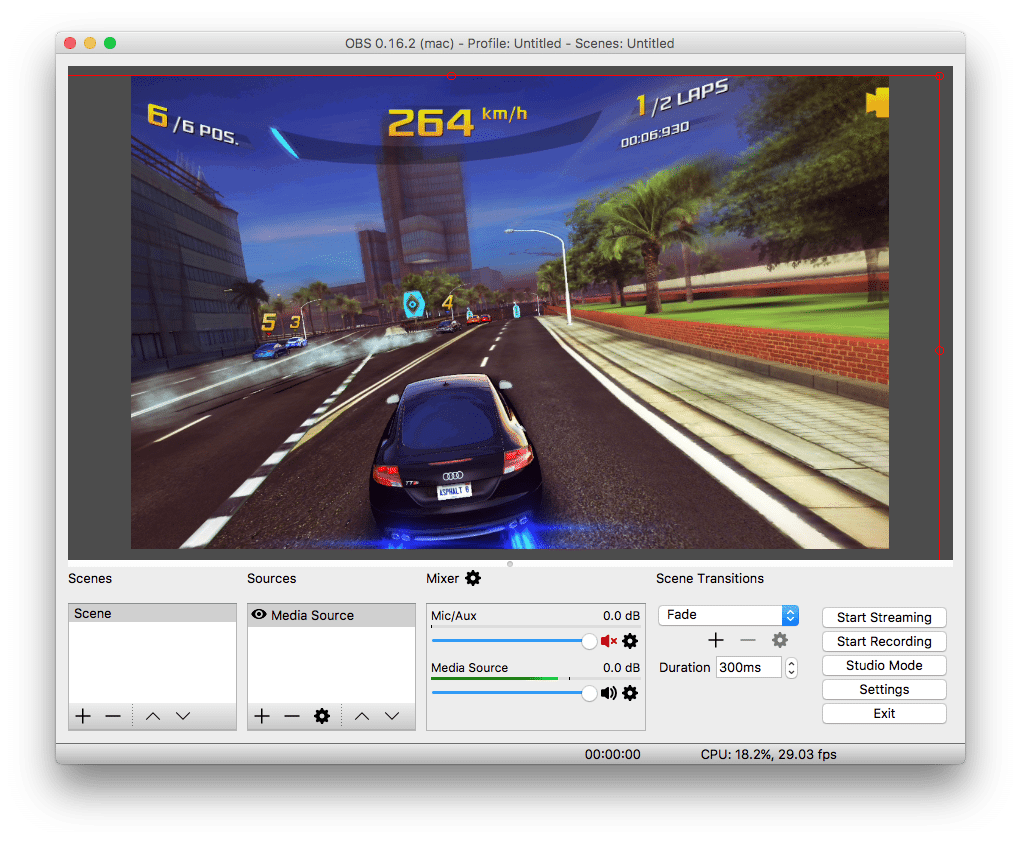Click the Duration input field
1021x844 pixels.
click(748, 668)
